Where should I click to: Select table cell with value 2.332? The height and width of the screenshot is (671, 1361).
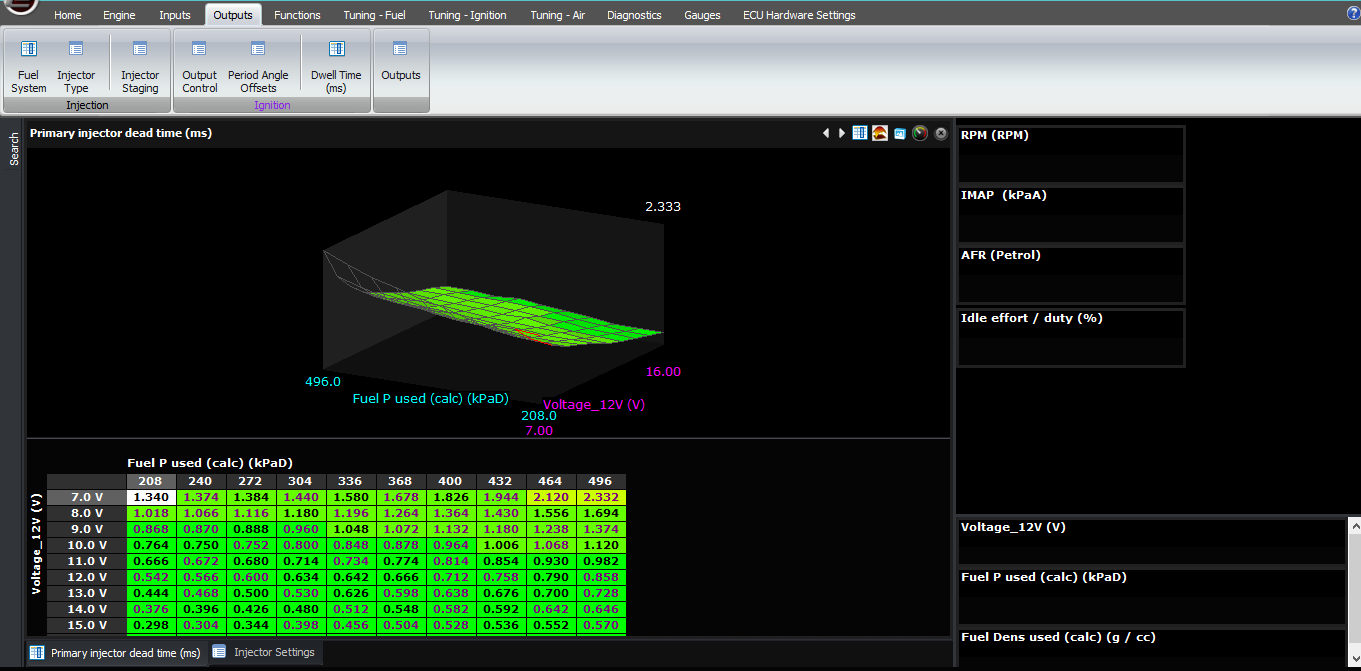coord(601,497)
